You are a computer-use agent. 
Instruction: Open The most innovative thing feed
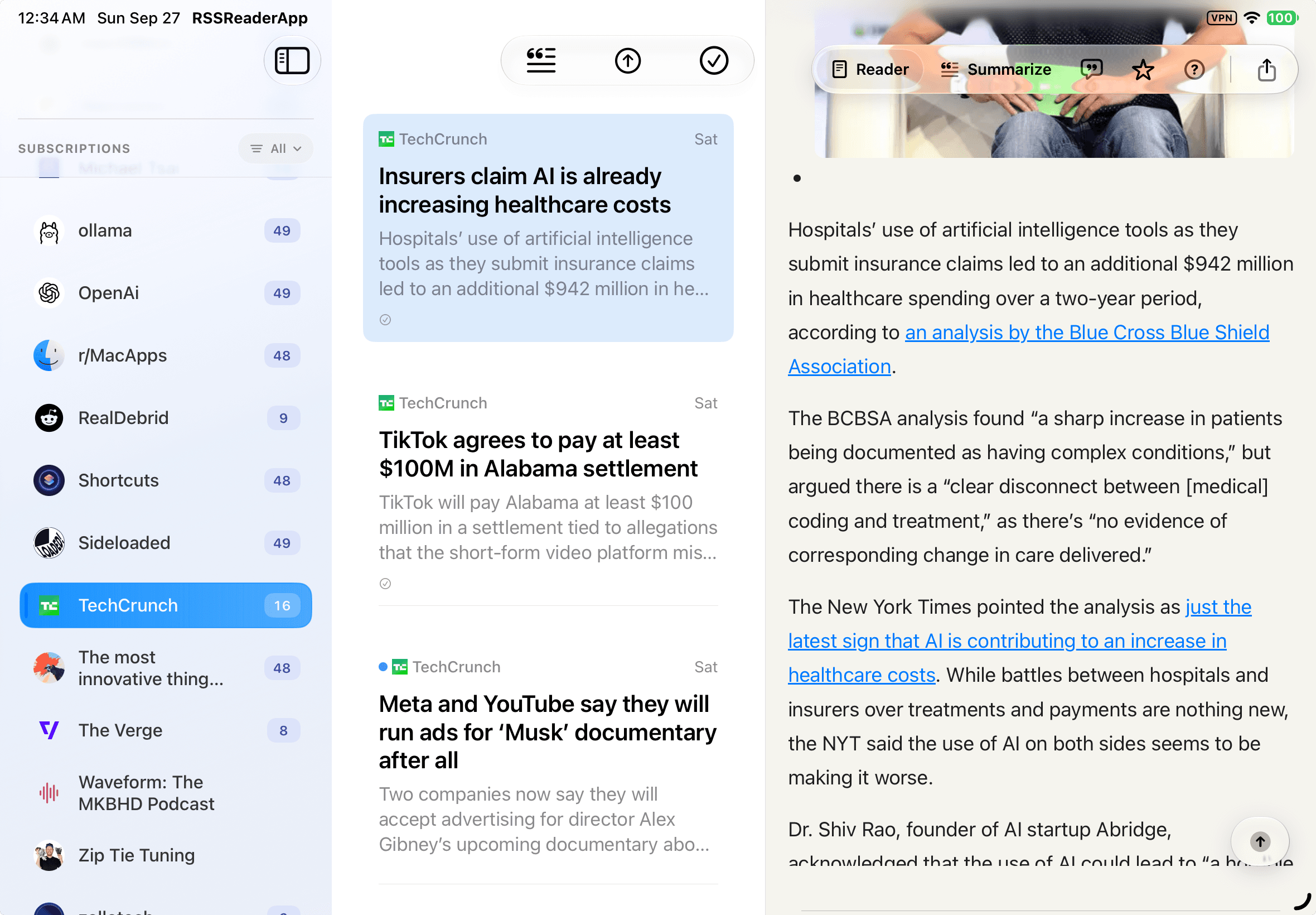click(166, 668)
